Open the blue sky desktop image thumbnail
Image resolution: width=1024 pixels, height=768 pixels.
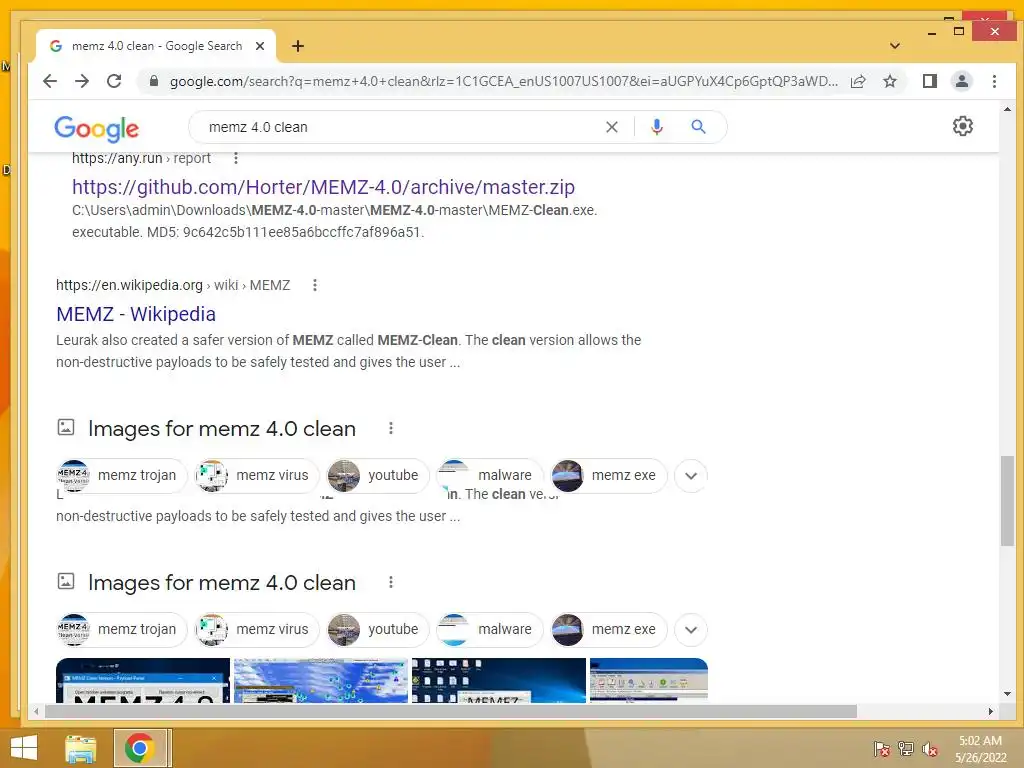[321, 680]
